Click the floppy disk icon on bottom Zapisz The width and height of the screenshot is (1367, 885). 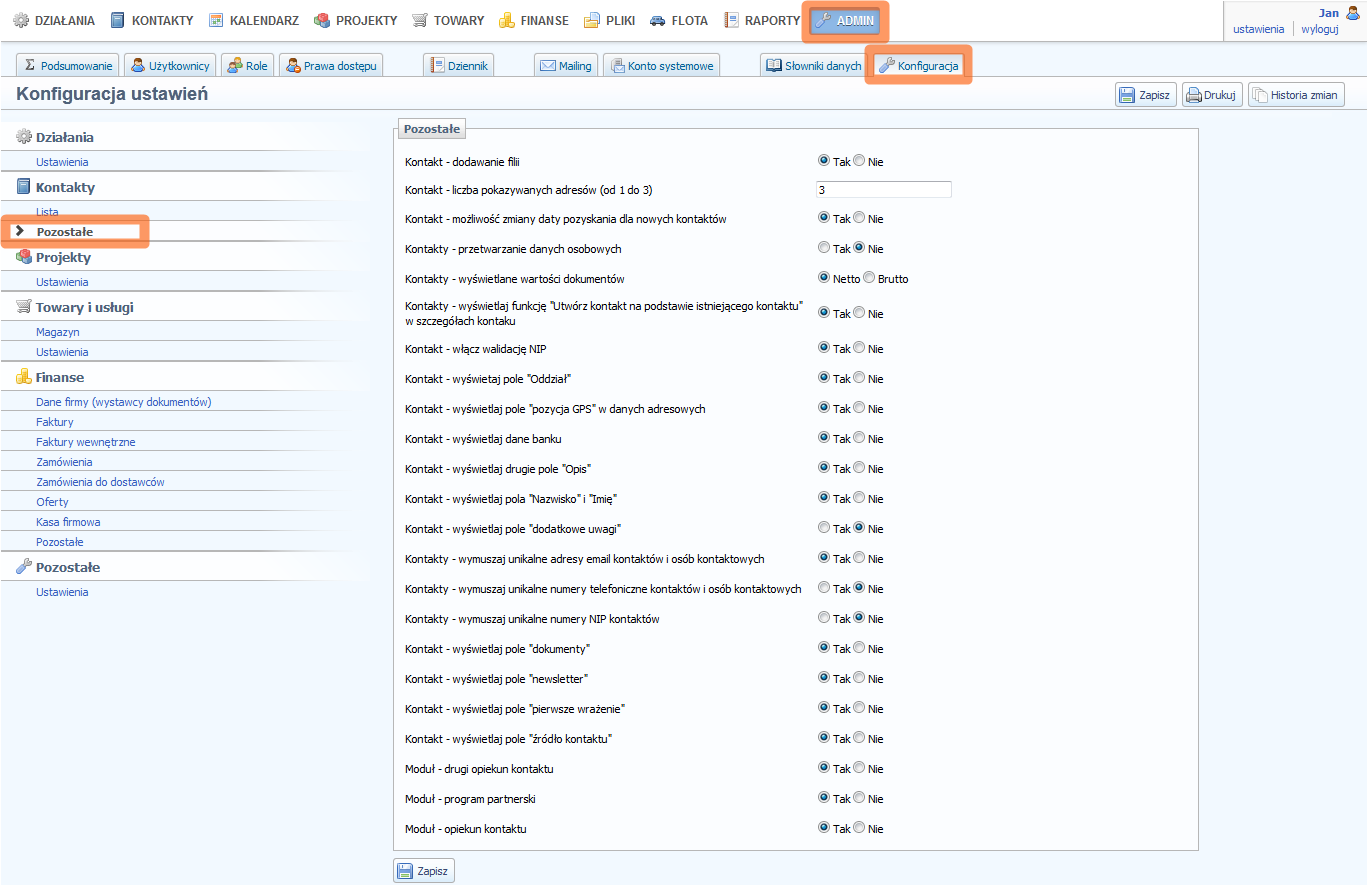click(405, 871)
